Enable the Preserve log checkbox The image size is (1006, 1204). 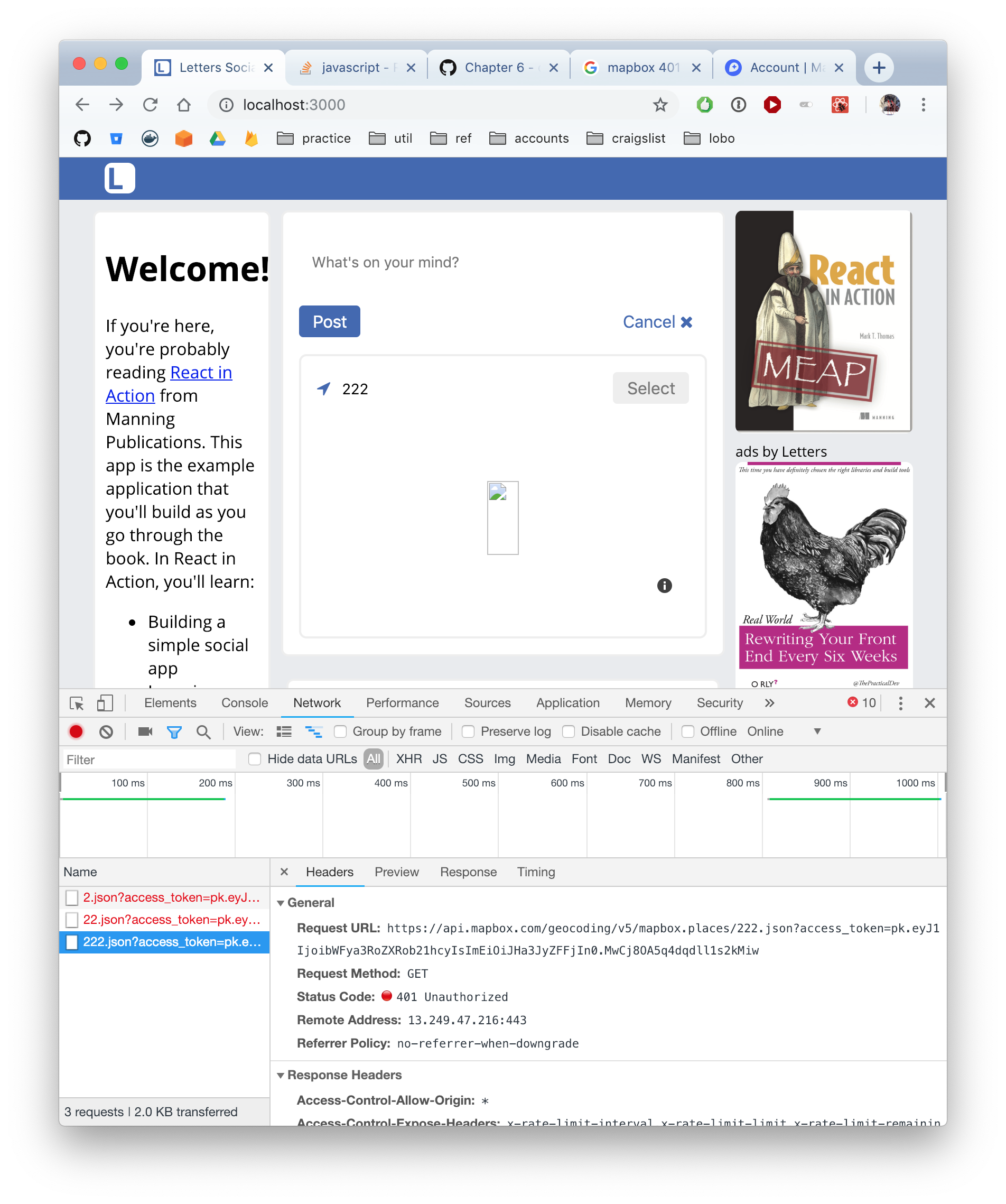tap(468, 731)
